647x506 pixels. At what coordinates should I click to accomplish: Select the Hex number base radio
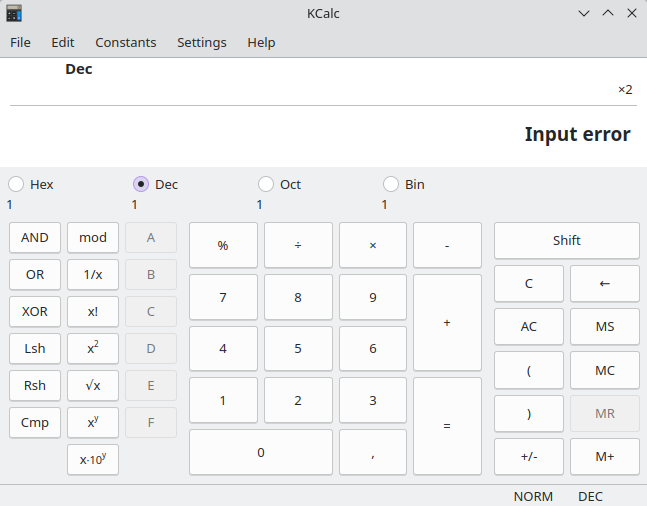pyautogui.click(x=17, y=184)
